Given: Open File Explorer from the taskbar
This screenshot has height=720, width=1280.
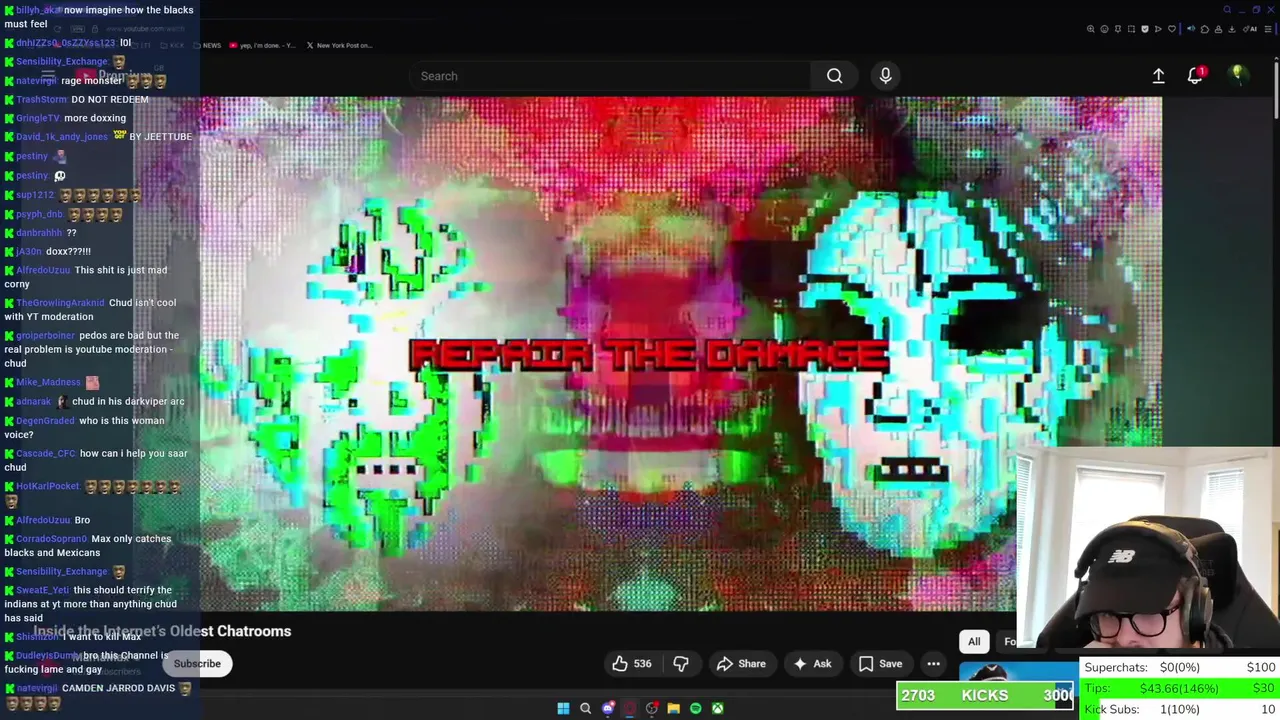Looking at the screenshot, I should (x=674, y=709).
